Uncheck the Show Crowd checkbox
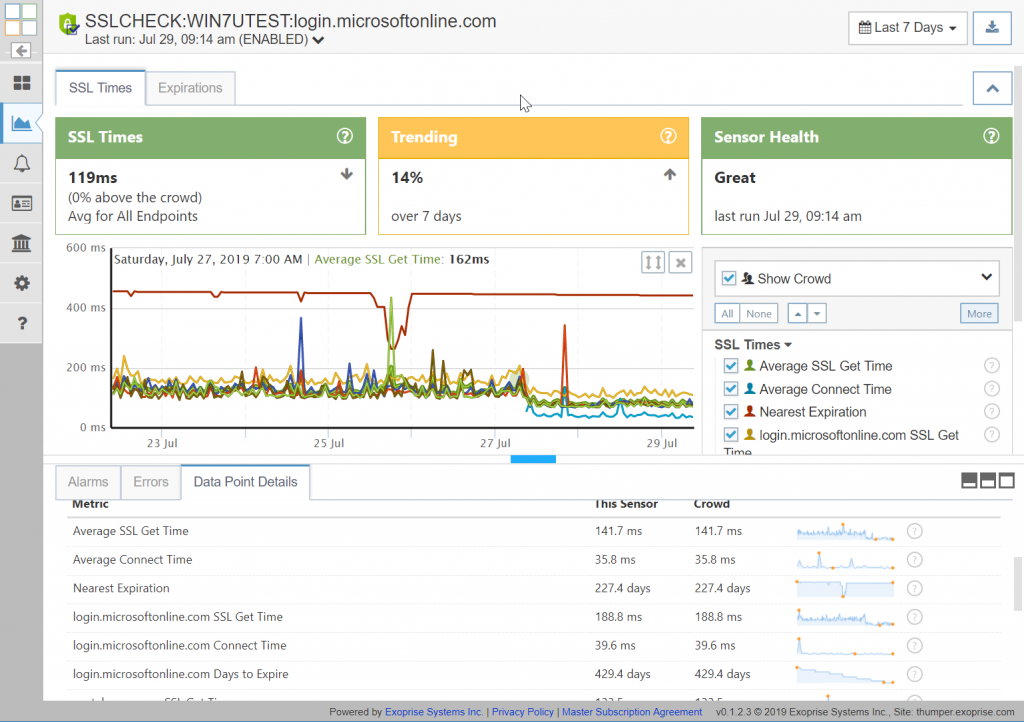The image size is (1024, 722). tap(727, 277)
